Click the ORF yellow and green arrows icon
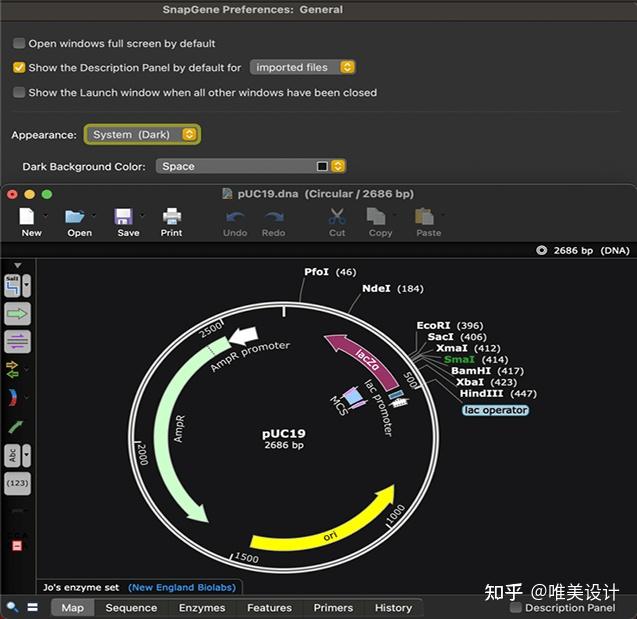This screenshot has width=637, height=619. [x=13, y=370]
